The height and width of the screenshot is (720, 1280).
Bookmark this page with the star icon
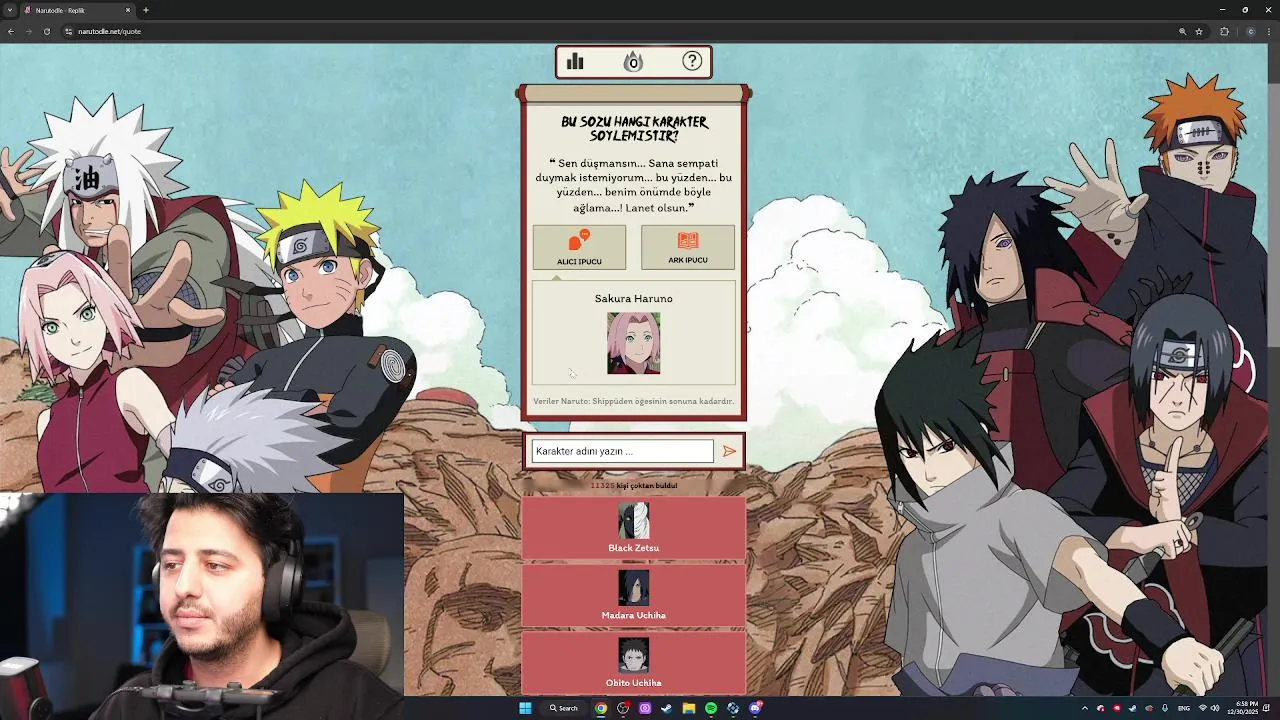[1199, 31]
